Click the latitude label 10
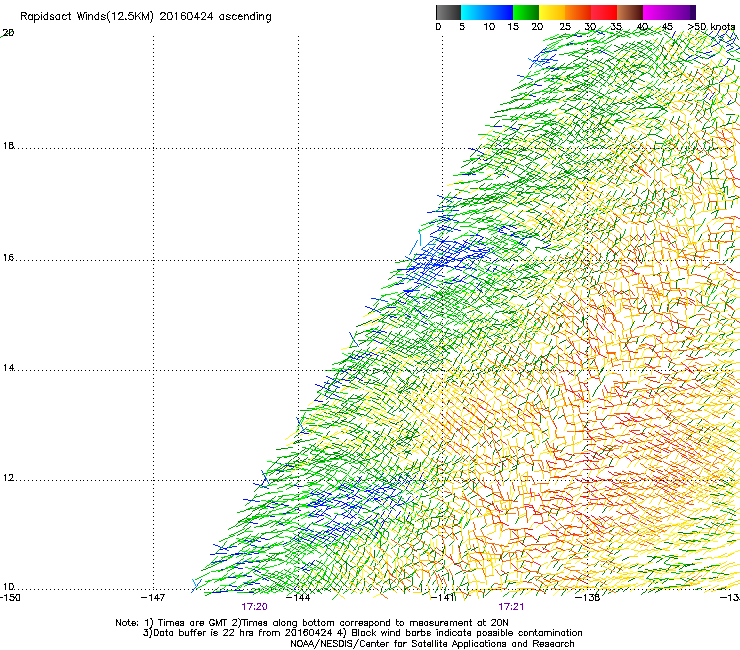Viewport: 740px width, 650px height. point(8,587)
